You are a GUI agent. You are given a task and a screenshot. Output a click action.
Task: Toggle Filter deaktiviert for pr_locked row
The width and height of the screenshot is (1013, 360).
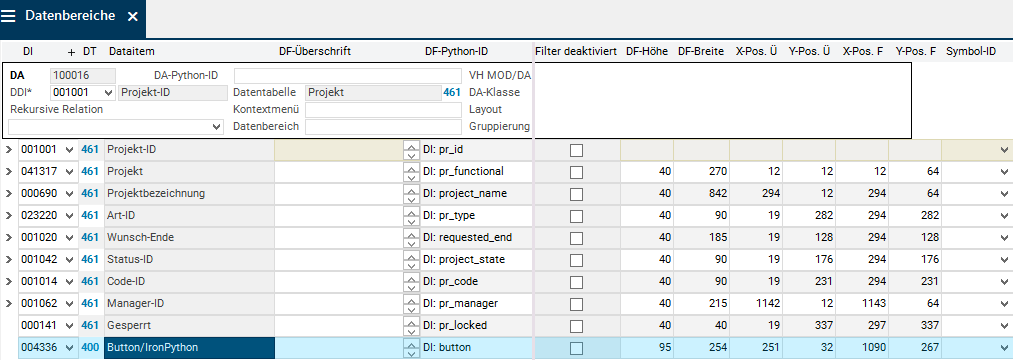[576, 326]
